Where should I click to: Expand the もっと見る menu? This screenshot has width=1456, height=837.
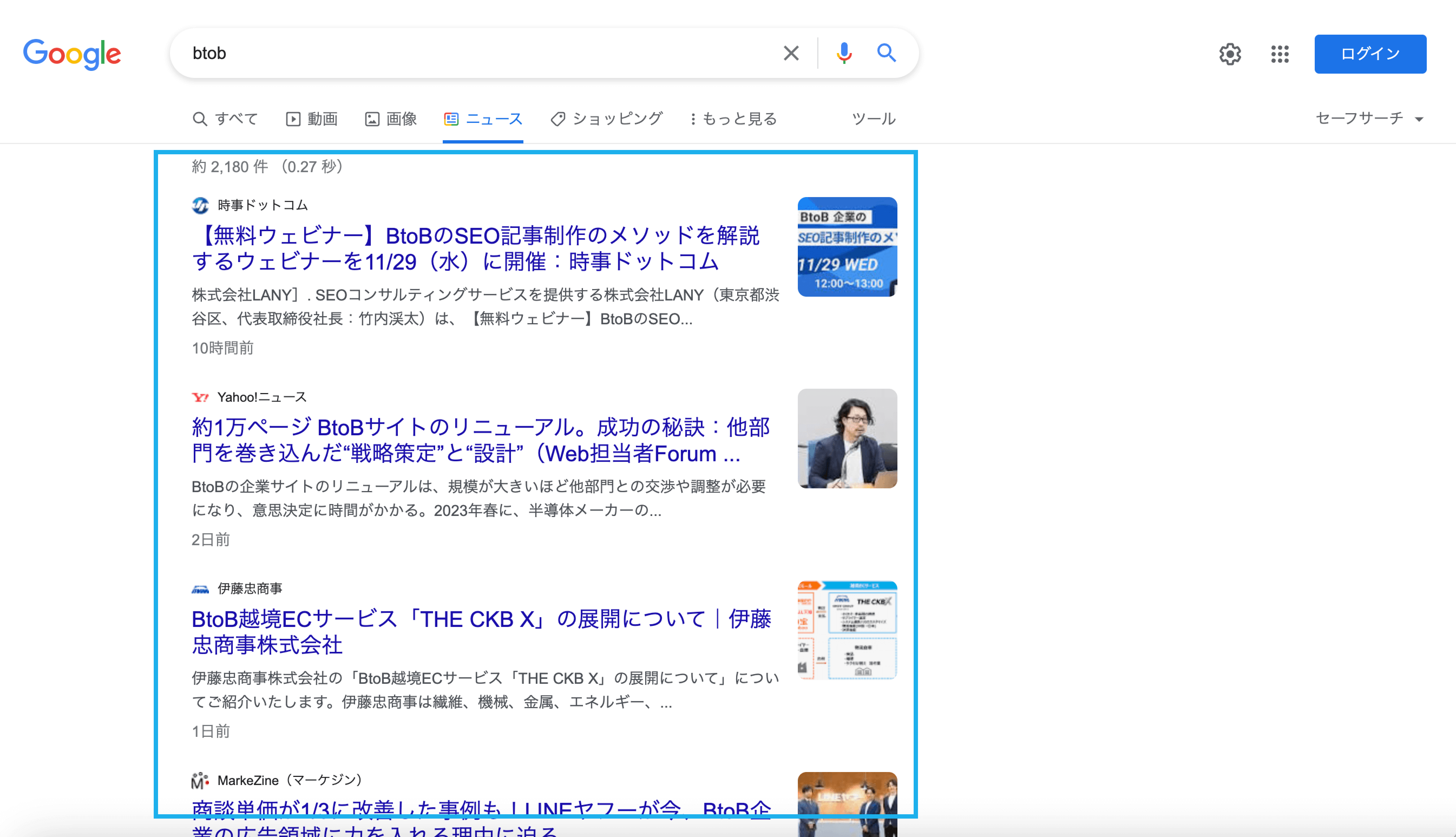734,119
